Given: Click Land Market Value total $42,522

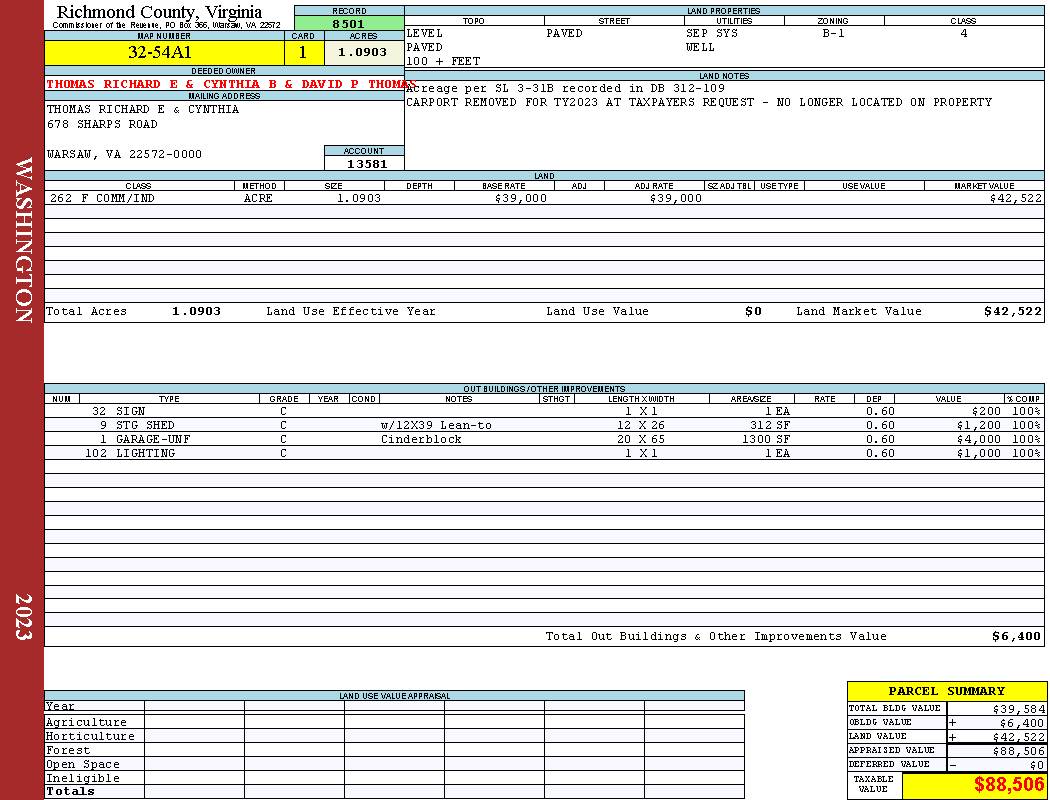Looking at the screenshot, I should point(1013,311).
